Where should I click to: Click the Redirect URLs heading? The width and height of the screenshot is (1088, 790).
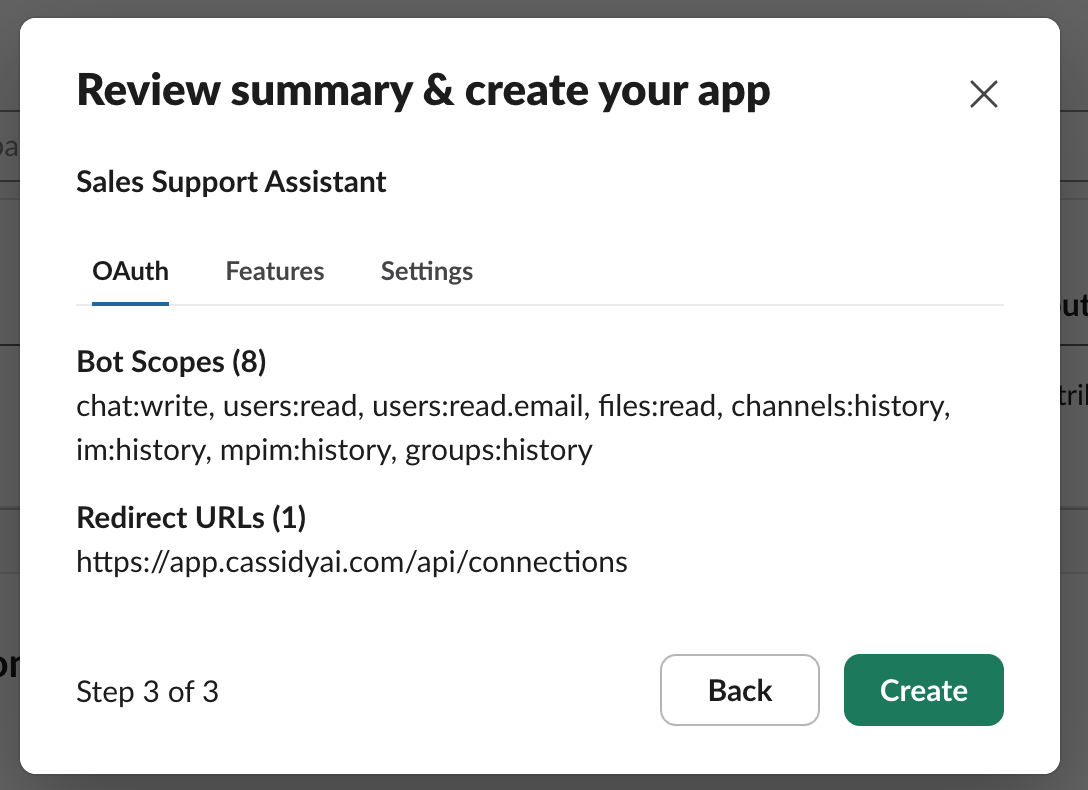(x=191, y=517)
